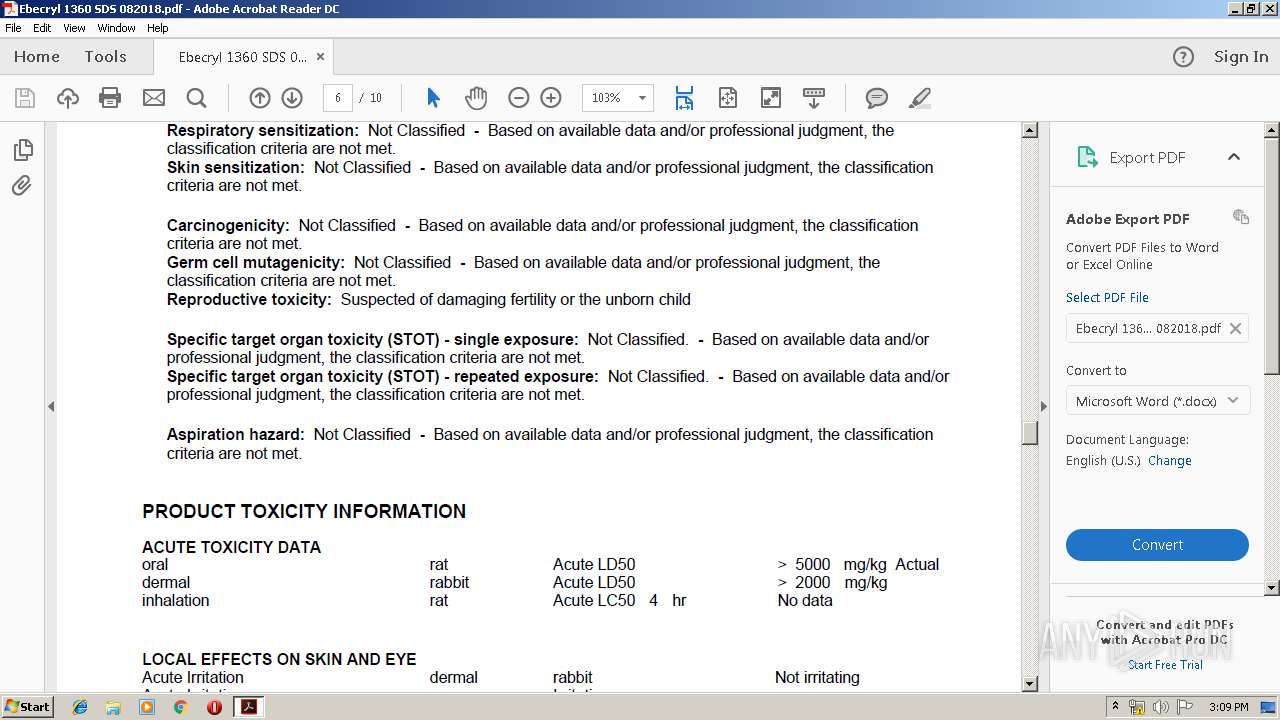Image resolution: width=1280 pixels, height=720 pixels.
Task: Open the Edit menu
Action: [x=42, y=28]
